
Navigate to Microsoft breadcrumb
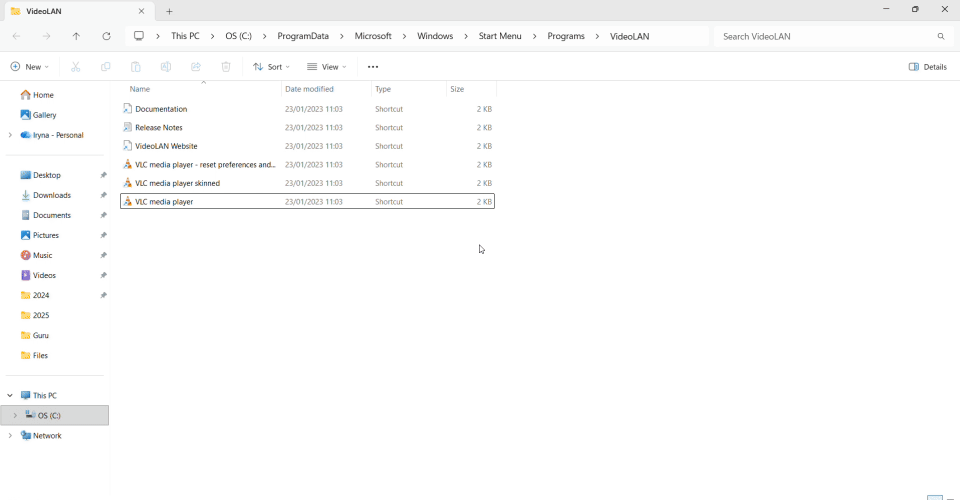373,36
